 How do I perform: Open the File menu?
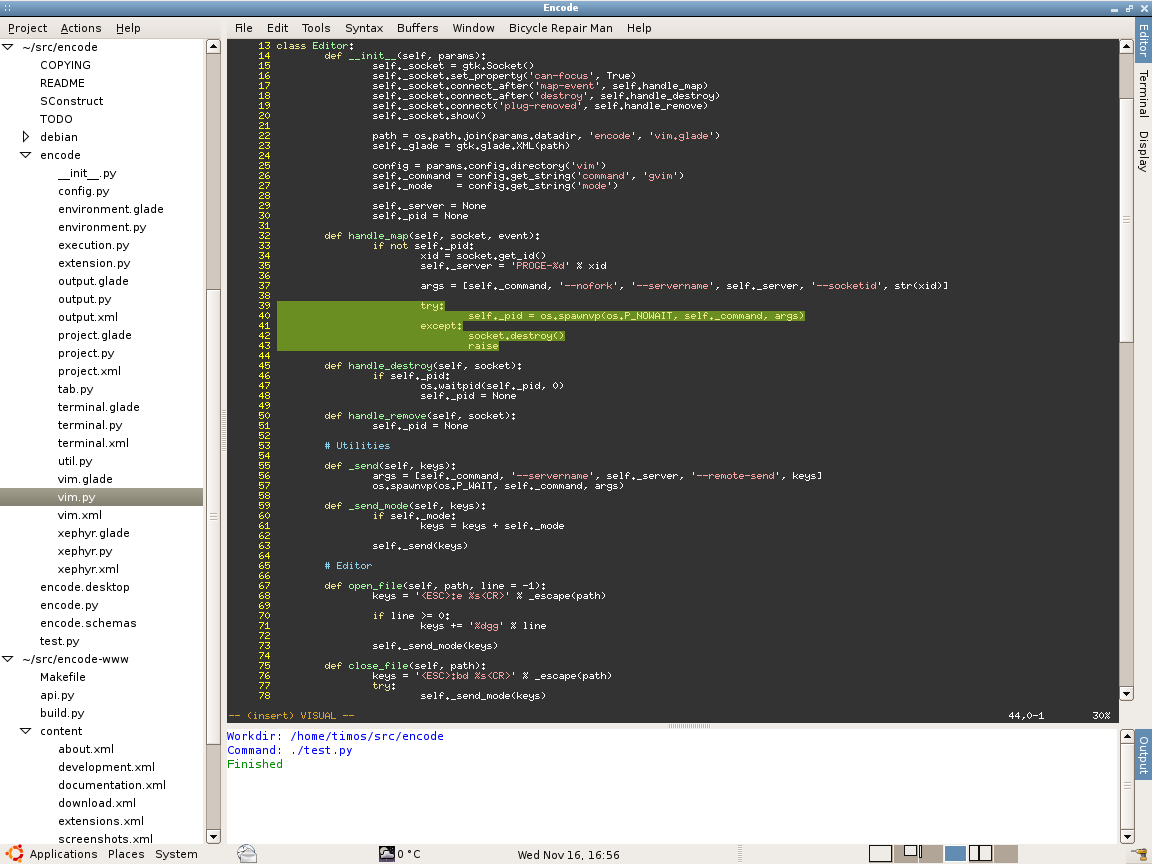(x=244, y=28)
